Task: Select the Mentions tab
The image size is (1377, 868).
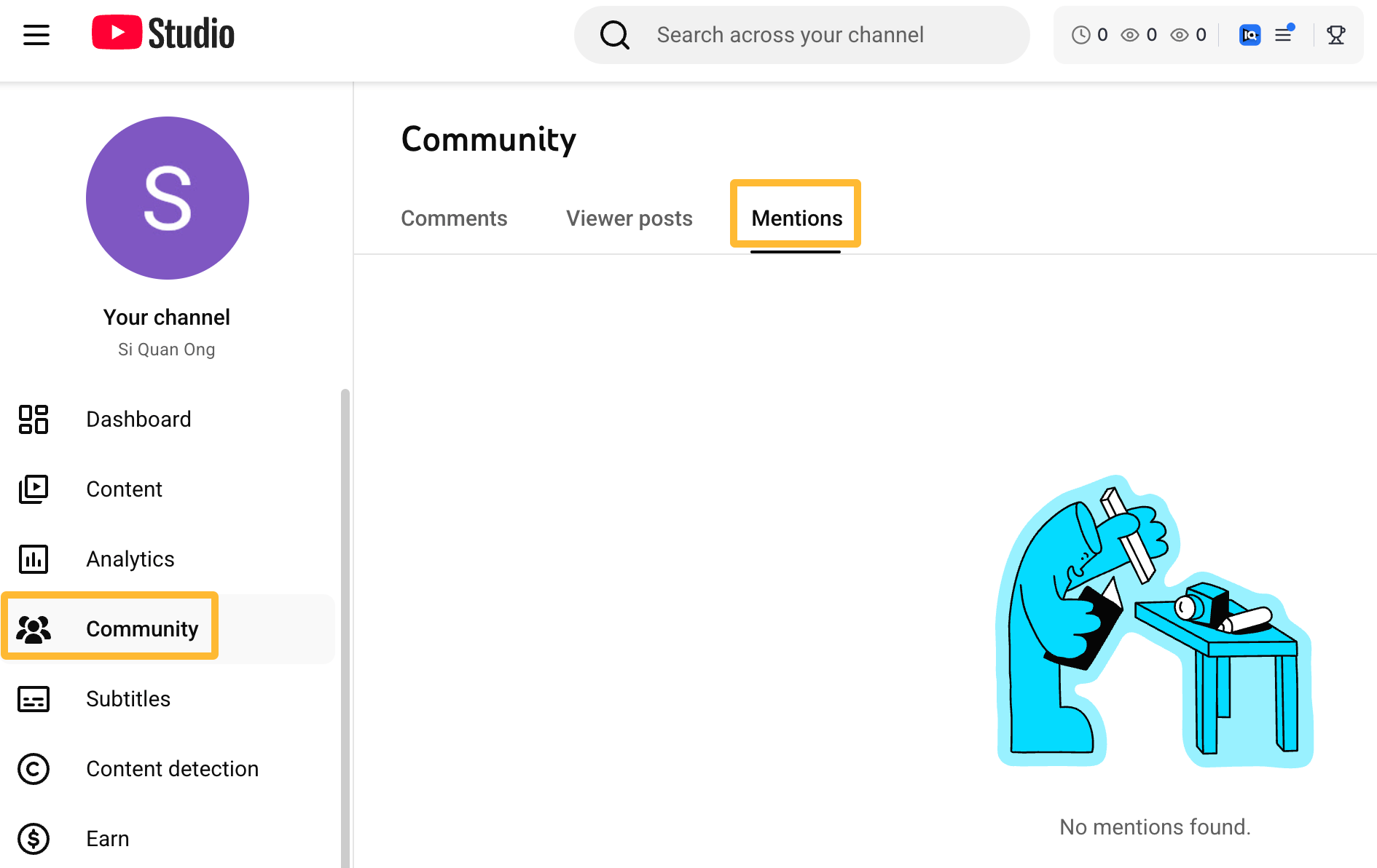Action: click(796, 216)
